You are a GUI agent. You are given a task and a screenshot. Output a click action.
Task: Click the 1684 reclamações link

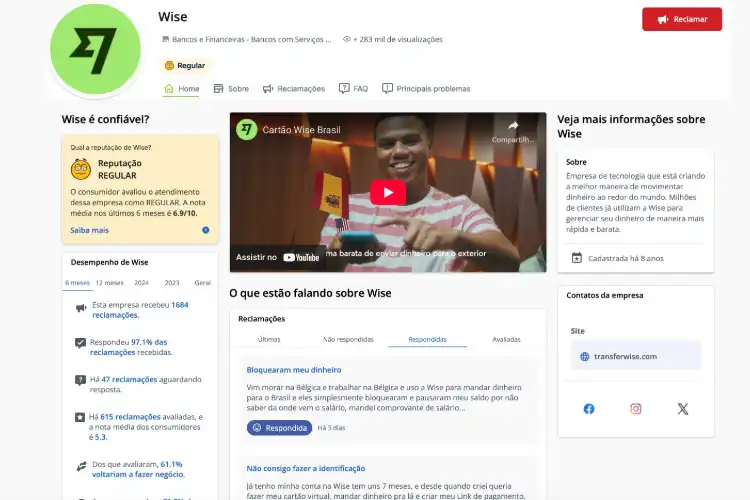click(x=140, y=310)
